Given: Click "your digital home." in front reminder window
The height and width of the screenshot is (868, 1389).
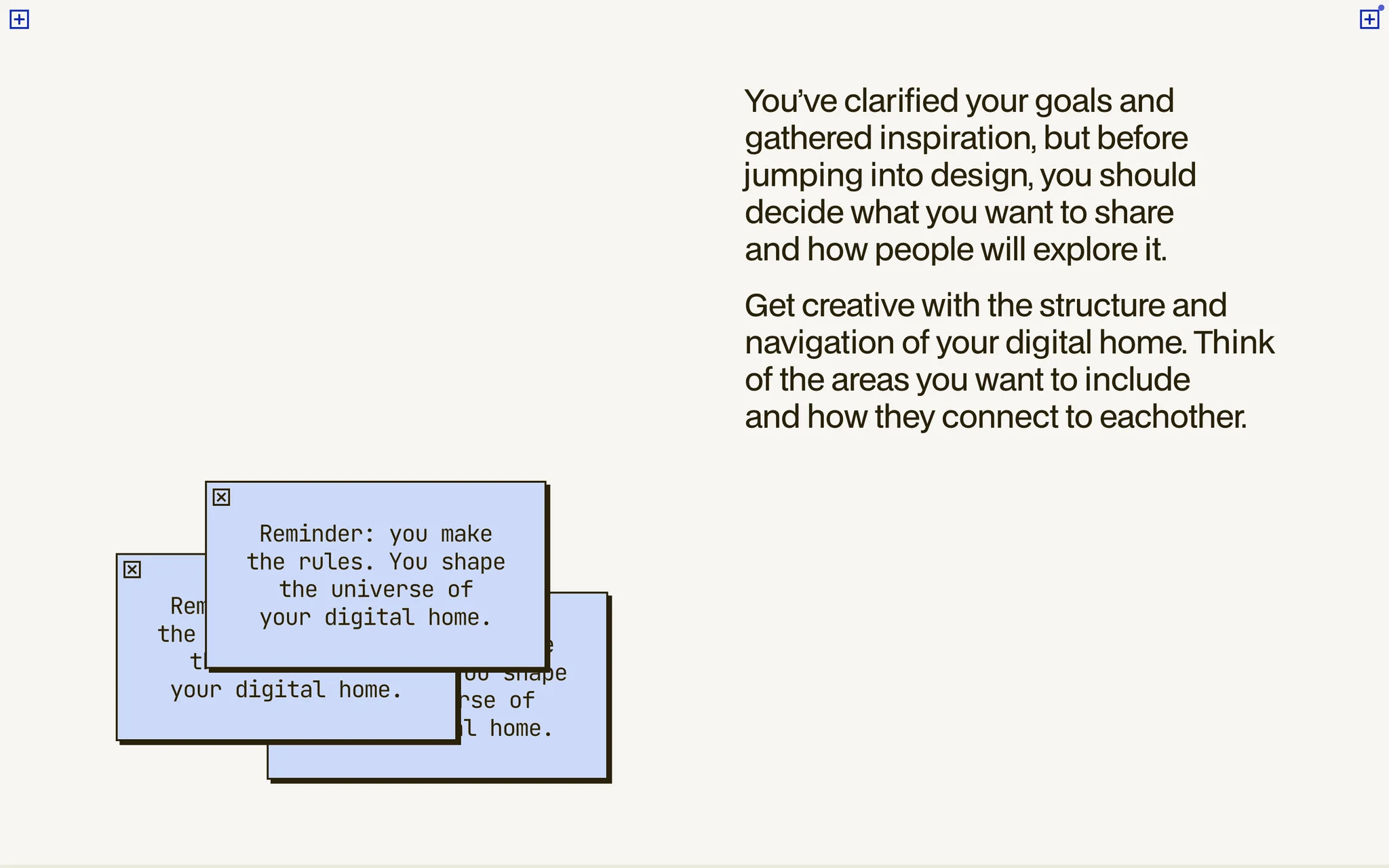Looking at the screenshot, I should pos(375,618).
